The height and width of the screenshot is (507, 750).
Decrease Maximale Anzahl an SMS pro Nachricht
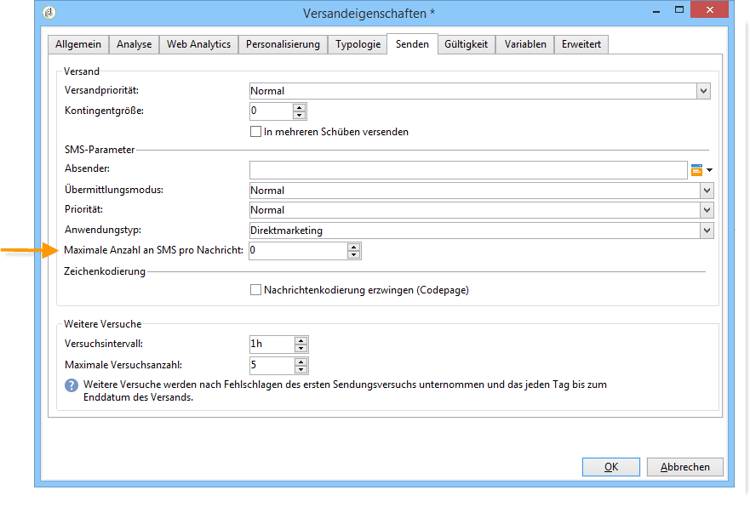[x=353, y=254]
